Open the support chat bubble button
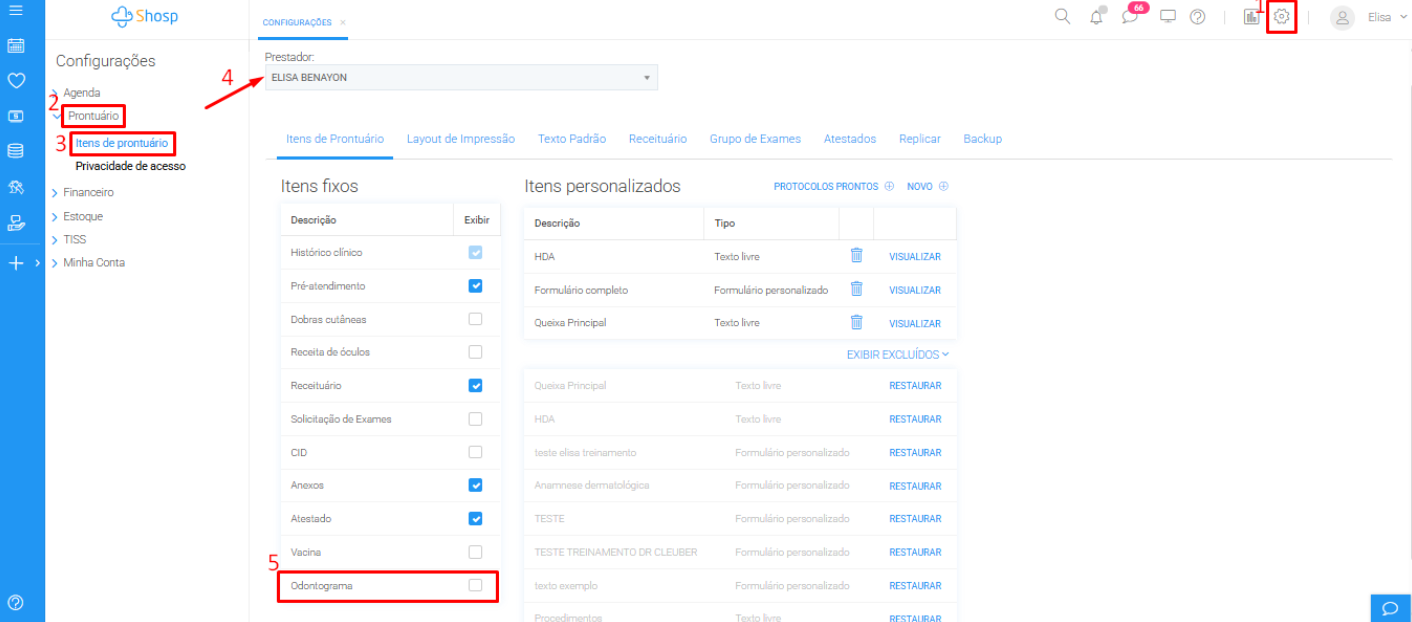 tap(1390, 607)
